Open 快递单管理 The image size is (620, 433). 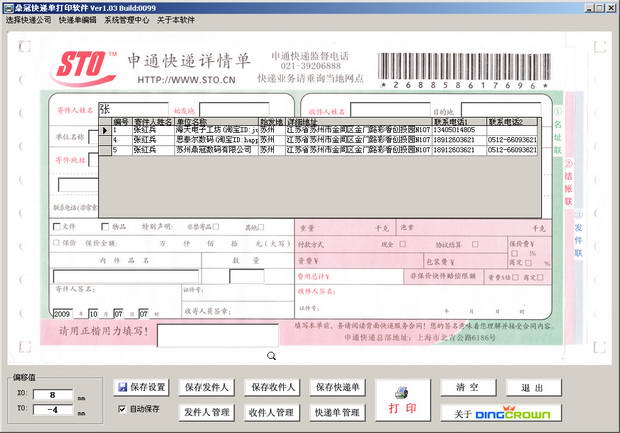point(337,412)
